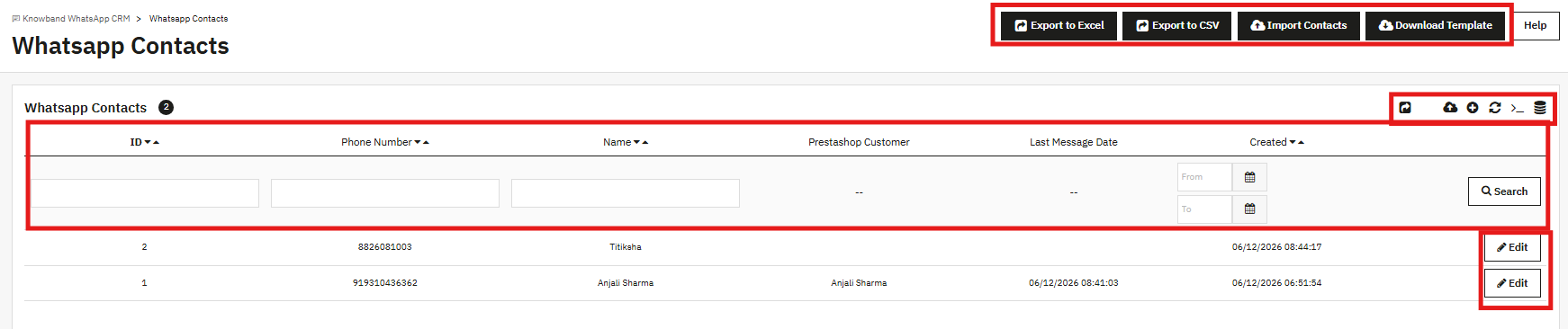Click the Whatsapp Contacts breadcrumb
Viewport: 1568px width, 329px height.
[x=188, y=18]
